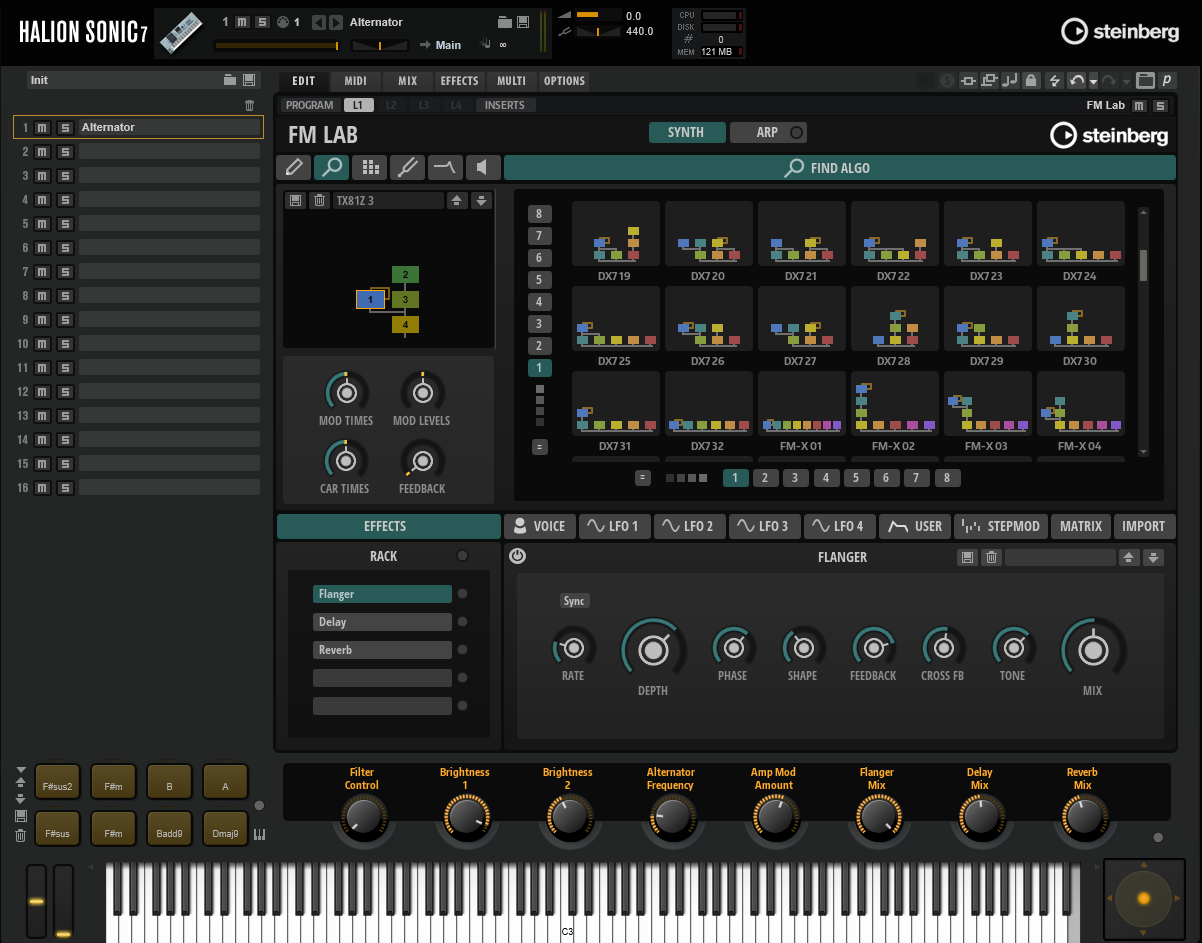The height and width of the screenshot is (943, 1202).
Task: Click the algorithm browser scroll-down arrow
Action: 1144,452
